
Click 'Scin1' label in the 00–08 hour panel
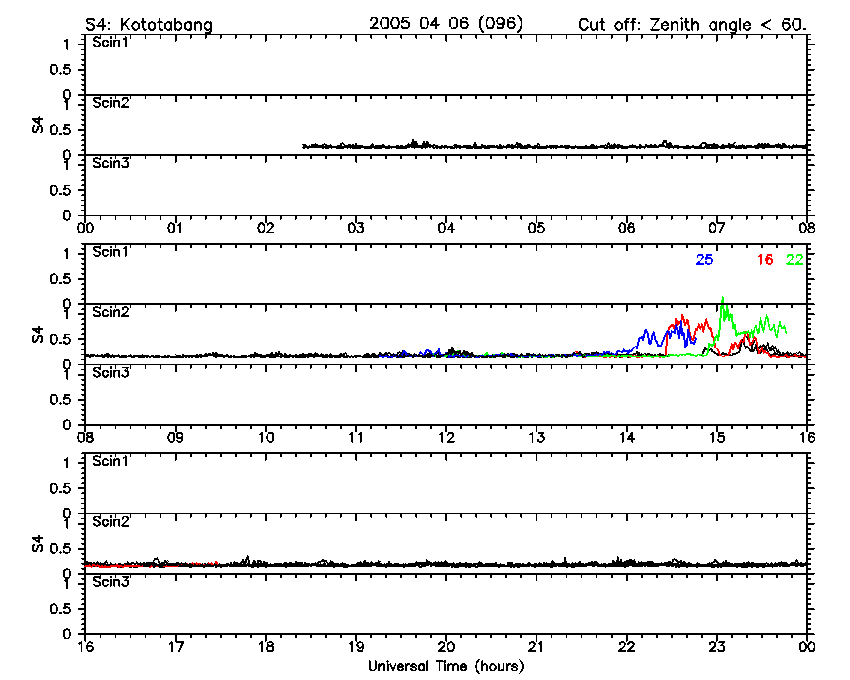click(111, 42)
